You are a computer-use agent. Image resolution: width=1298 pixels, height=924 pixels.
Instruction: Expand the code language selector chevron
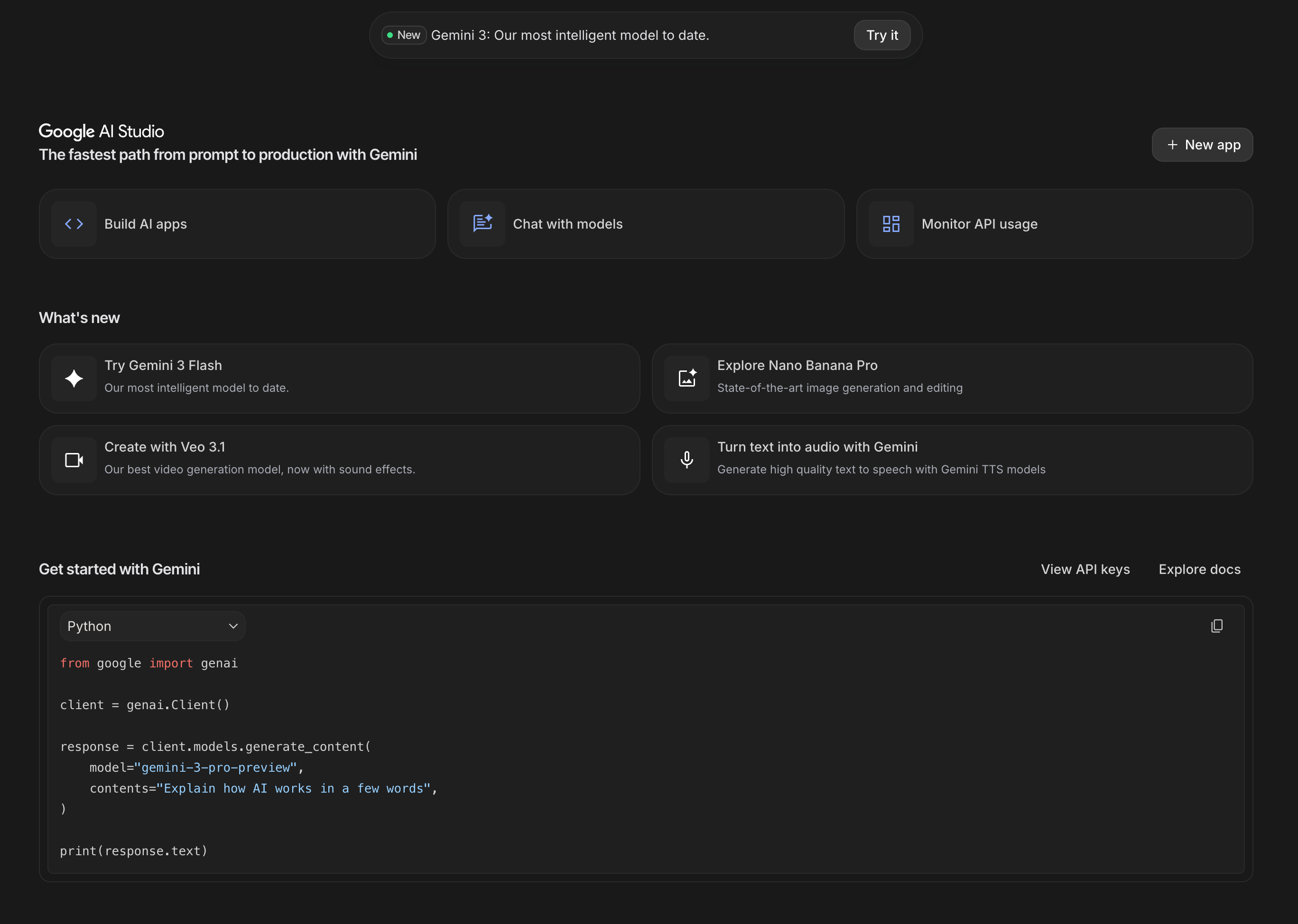point(233,626)
